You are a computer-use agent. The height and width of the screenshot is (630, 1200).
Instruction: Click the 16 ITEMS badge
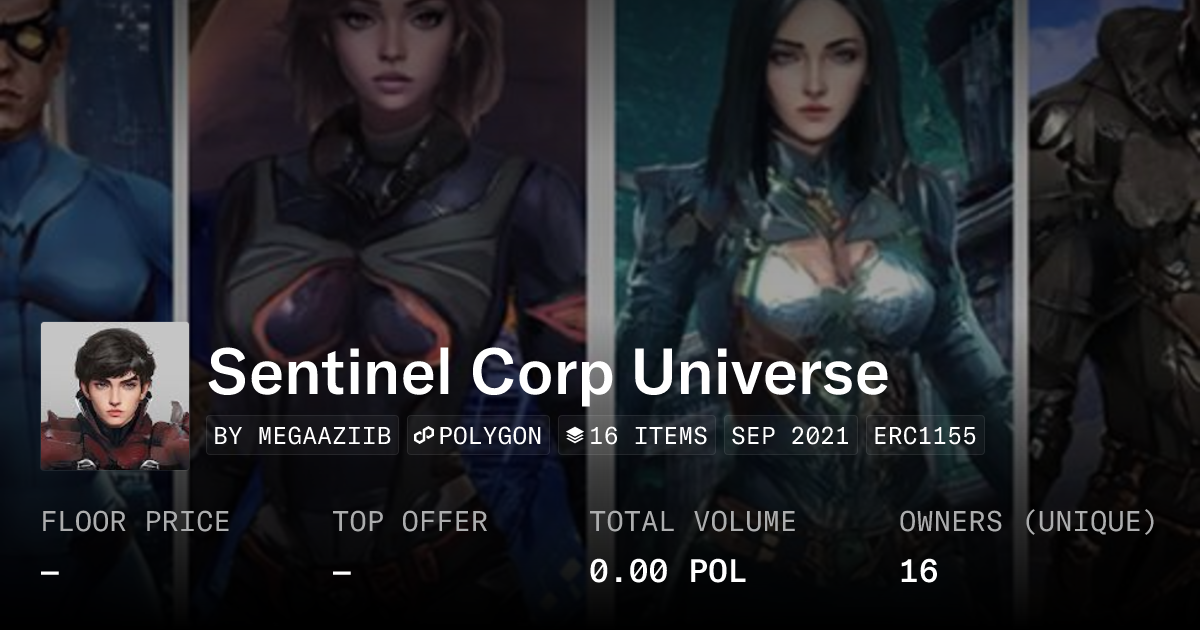637,436
